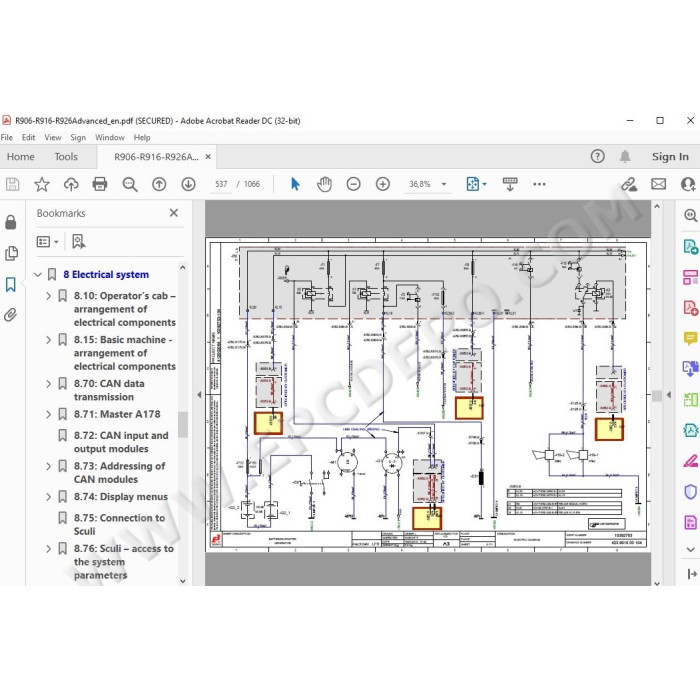Click the Save file icon
Image resolution: width=700 pixels, height=700 pixels.
click(x=12, y=184)
